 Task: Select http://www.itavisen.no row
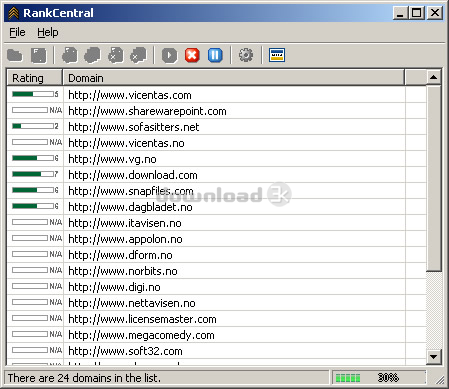(x=216, y=223)
